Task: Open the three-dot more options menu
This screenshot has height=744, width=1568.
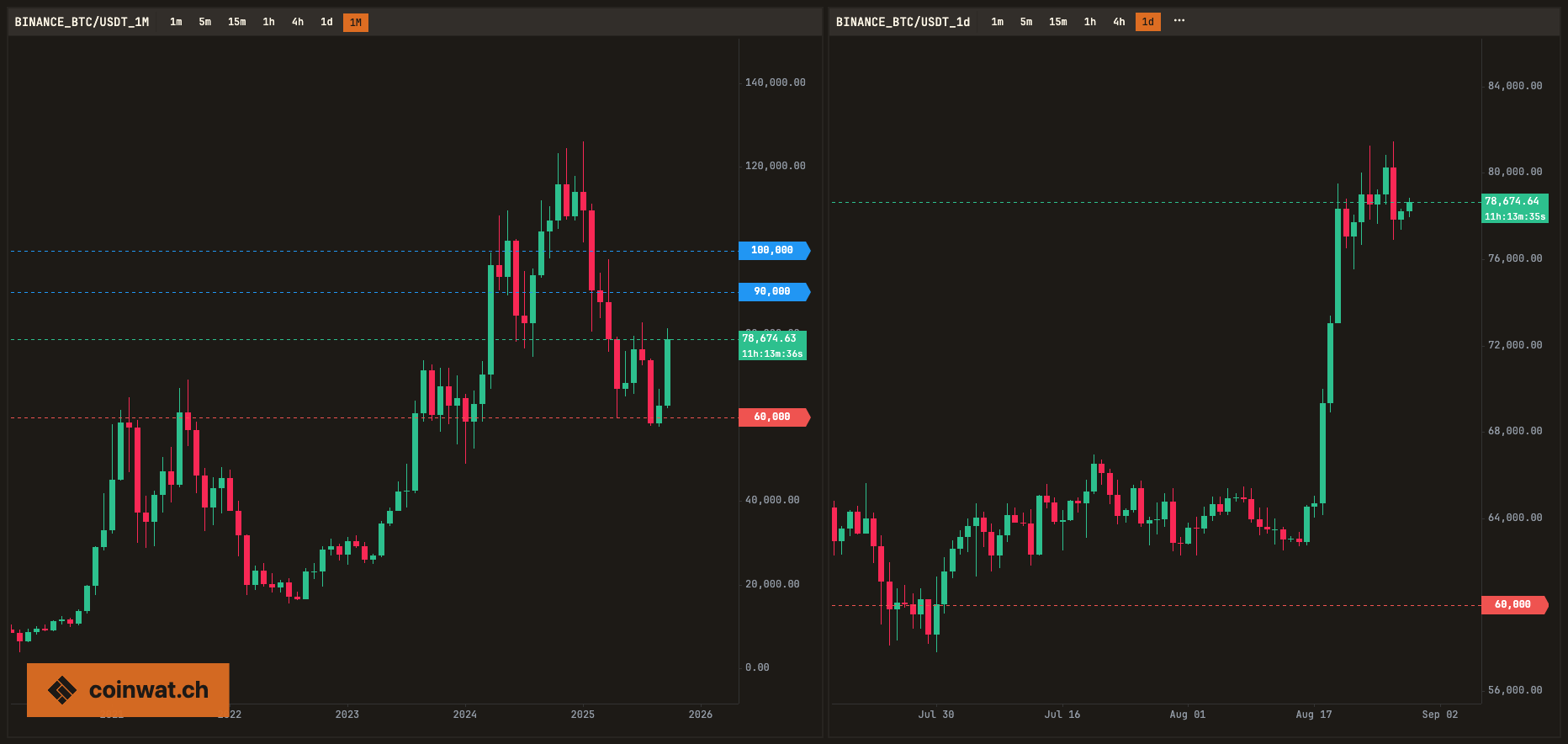Action: coord(1179,21)
